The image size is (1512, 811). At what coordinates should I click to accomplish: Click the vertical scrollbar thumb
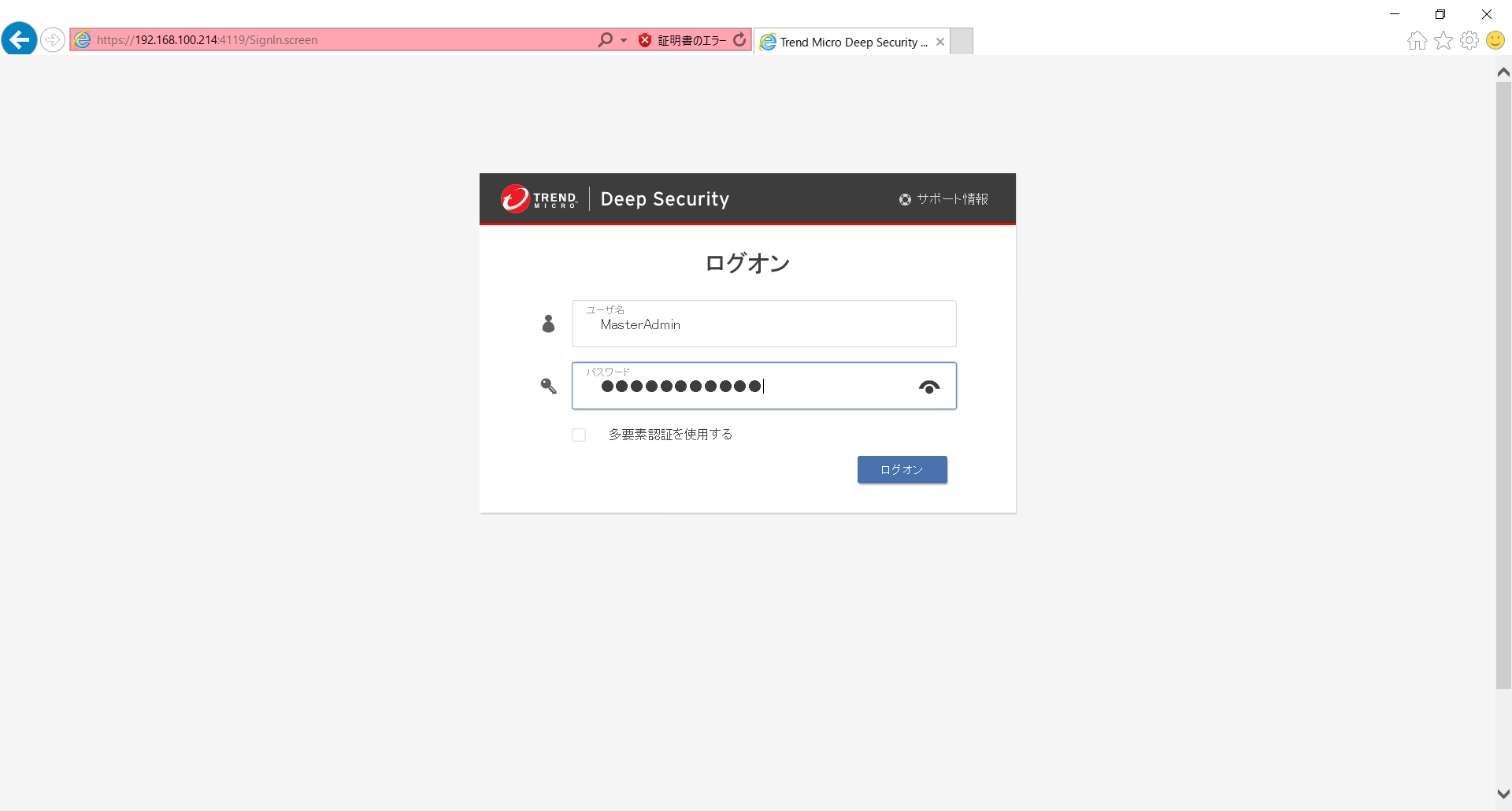[1503, 386]
